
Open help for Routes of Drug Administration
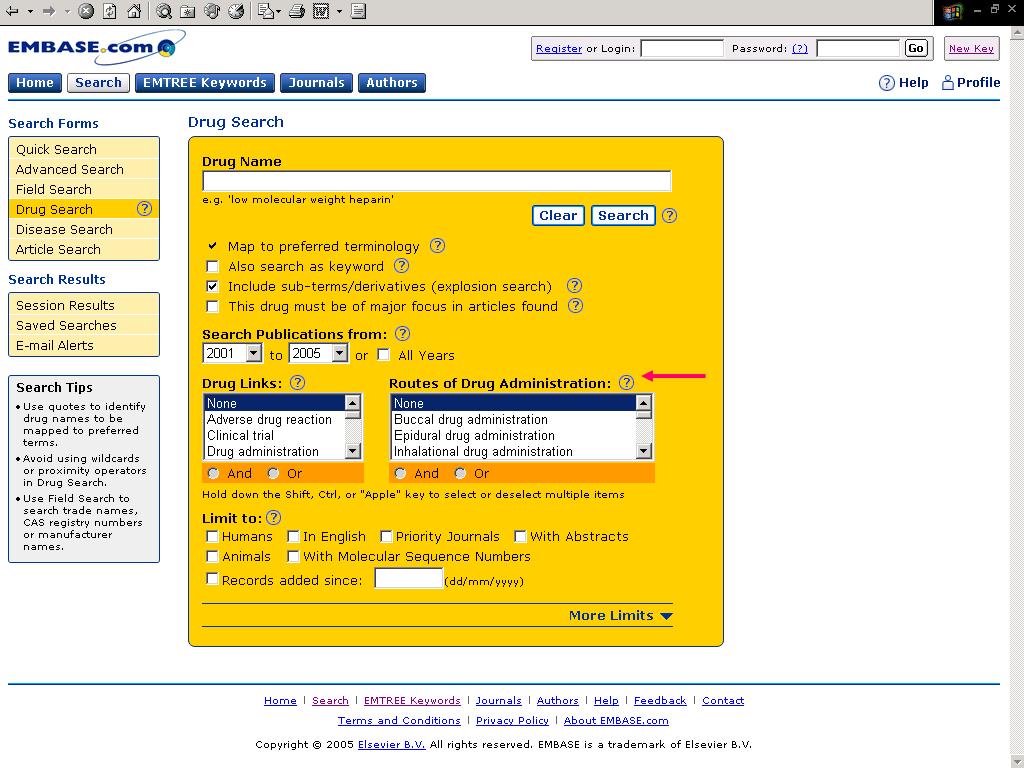coord(626,383)
